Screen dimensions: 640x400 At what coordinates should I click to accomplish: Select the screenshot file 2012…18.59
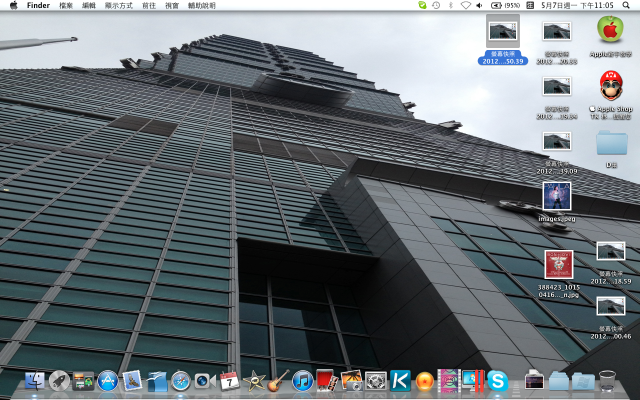point(611,262)
